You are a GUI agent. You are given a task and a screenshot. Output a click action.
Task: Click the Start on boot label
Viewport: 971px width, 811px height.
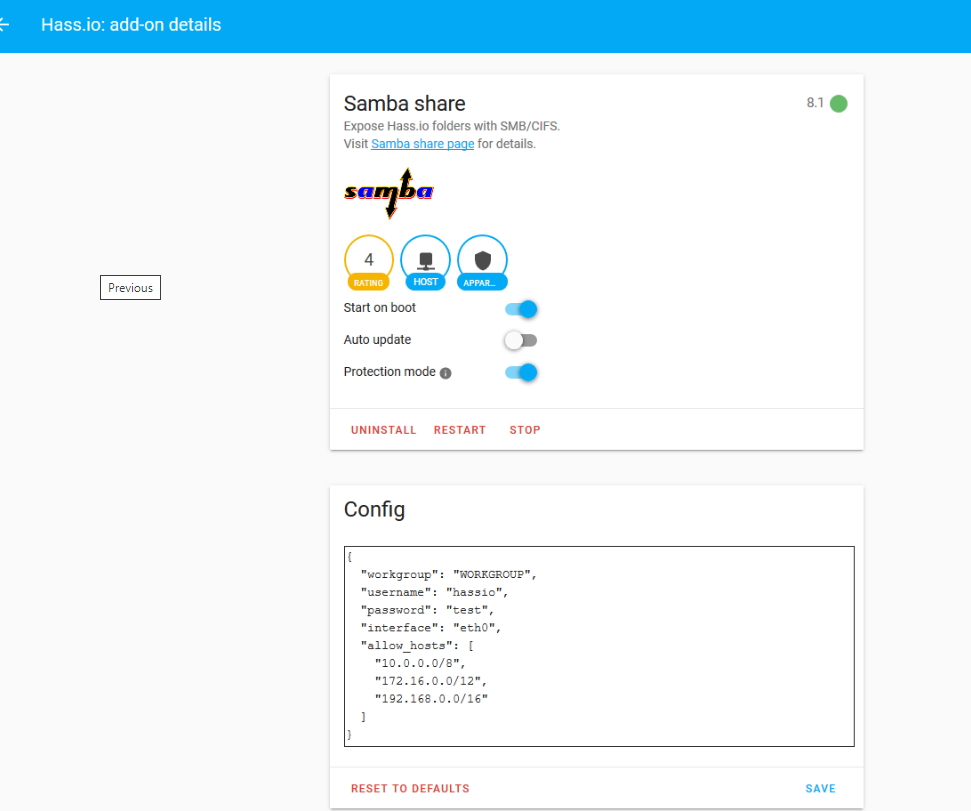pos(380,308)
